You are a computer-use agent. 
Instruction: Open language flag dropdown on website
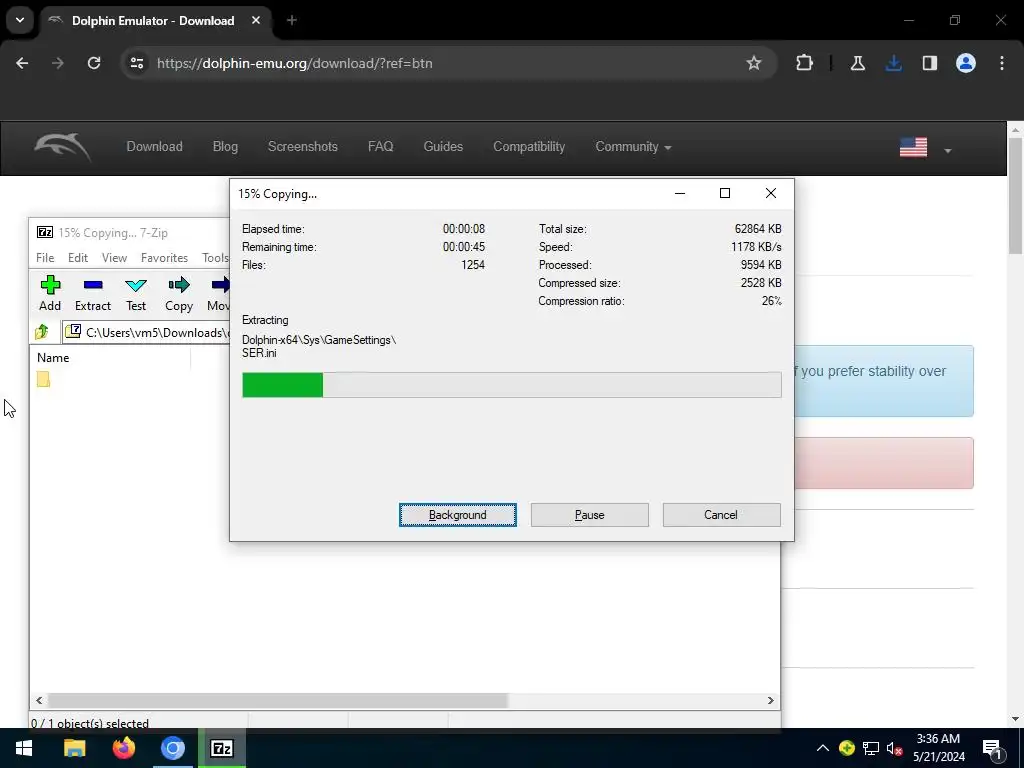(925, 148)
